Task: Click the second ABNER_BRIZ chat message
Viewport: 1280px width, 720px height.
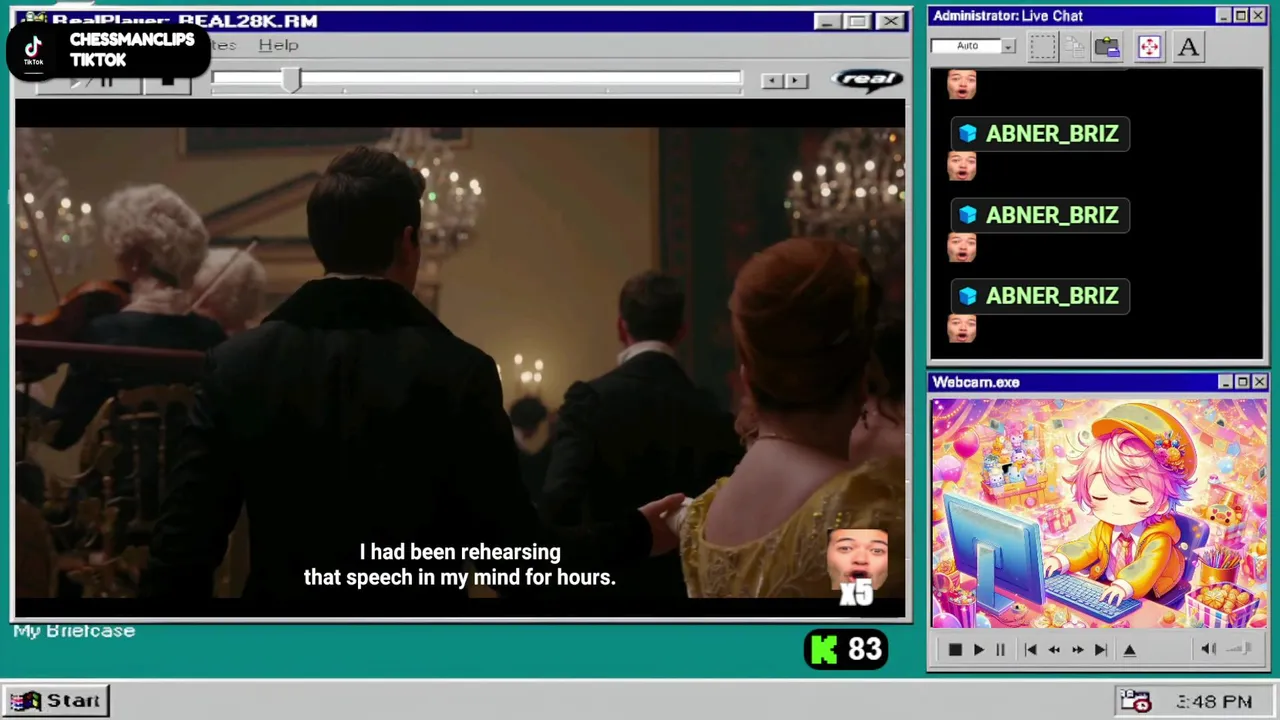Action: tap(1040, 215)
